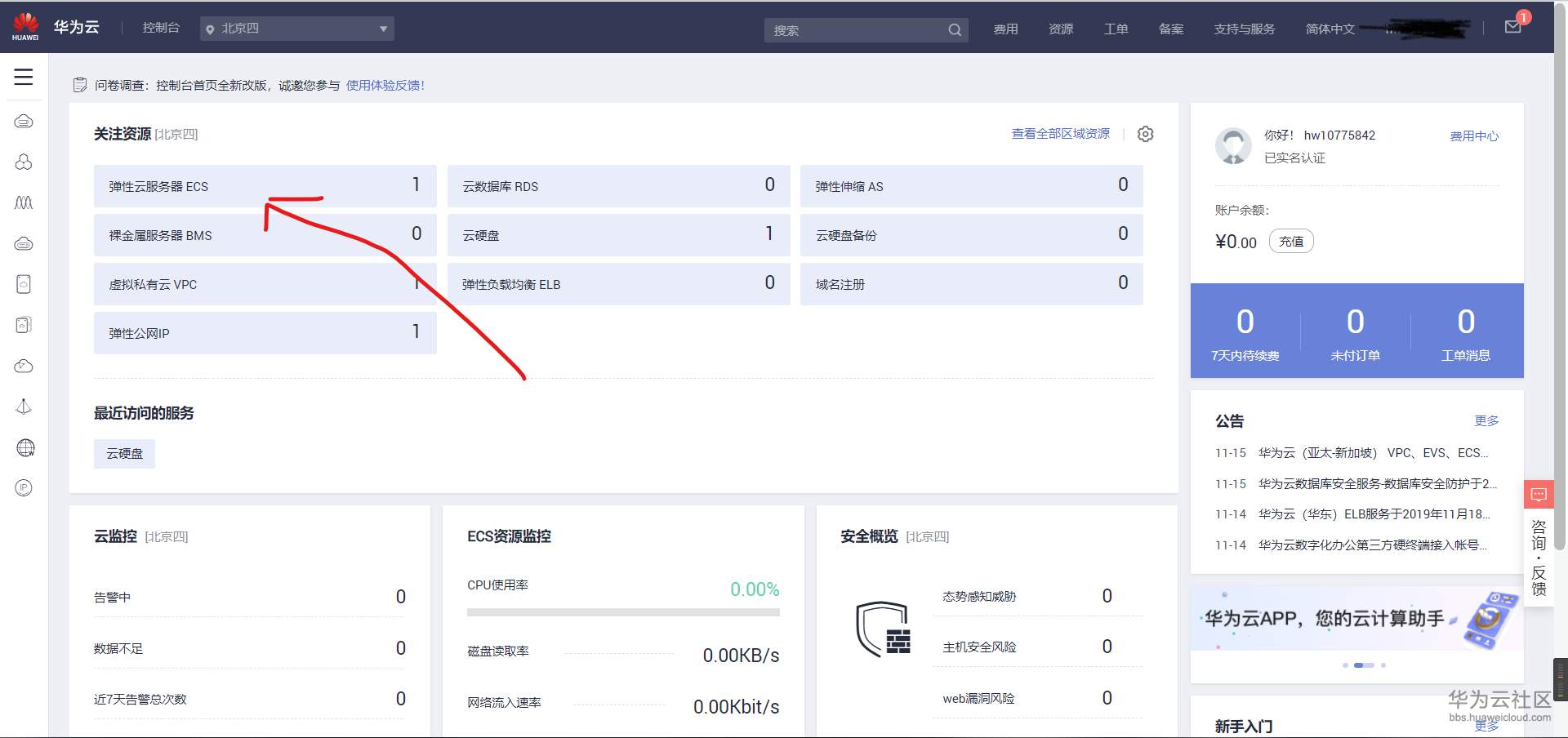
Task: Click the first cloud server sidebar icon
Action: (24, 122)
